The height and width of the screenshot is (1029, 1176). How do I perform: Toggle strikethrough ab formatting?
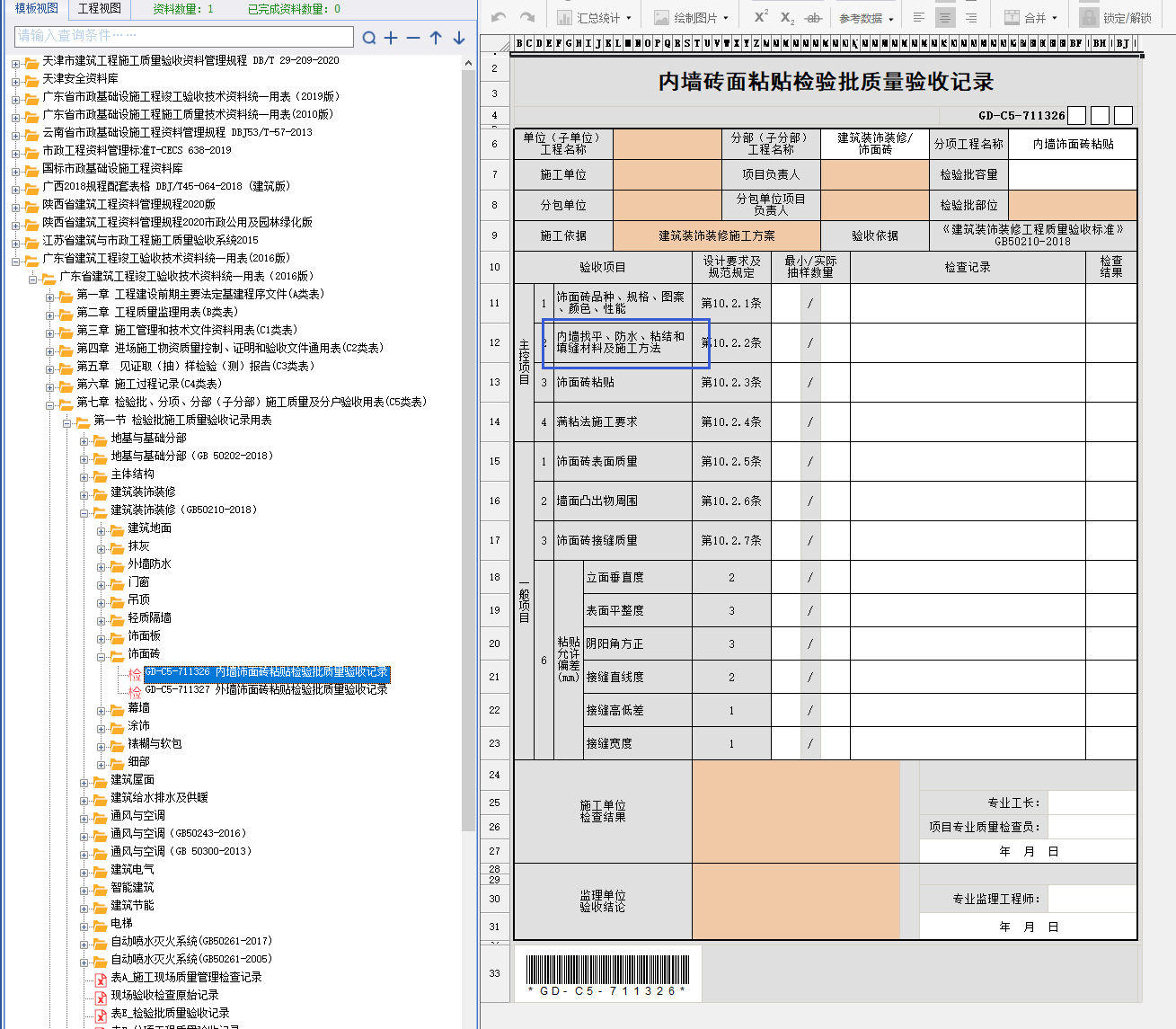click(814, 17)
